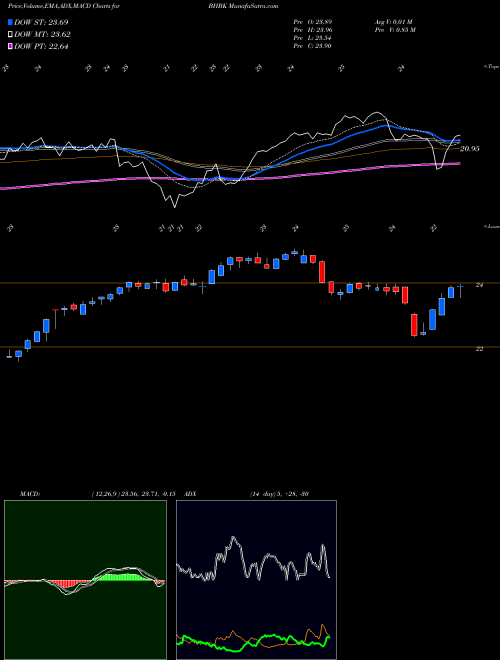Click the 'Pre C: 23.90' close value
Screen dimensions: 500x660
[313, 46]
